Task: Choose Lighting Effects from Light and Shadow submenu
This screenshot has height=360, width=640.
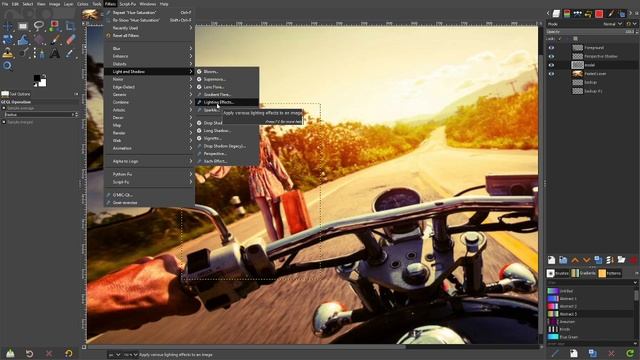Action: (x=227, y=102)
